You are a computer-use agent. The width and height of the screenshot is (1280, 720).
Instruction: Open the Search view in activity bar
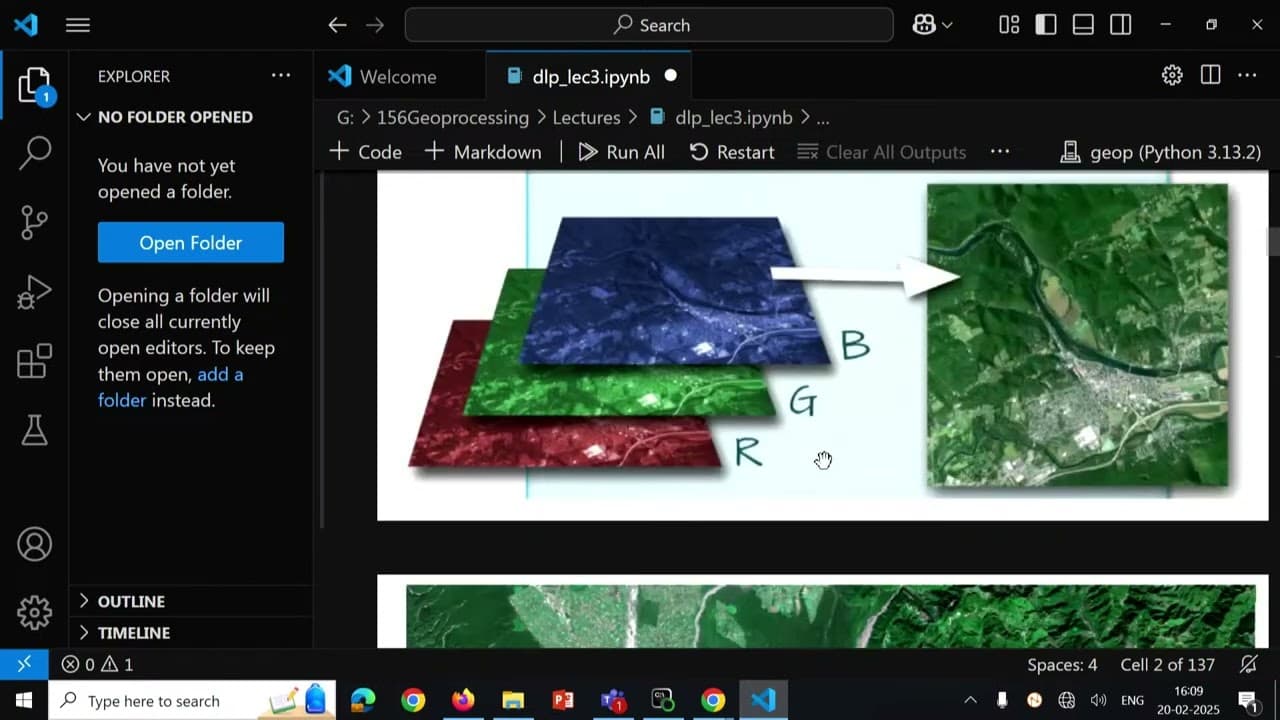point(34,152)
